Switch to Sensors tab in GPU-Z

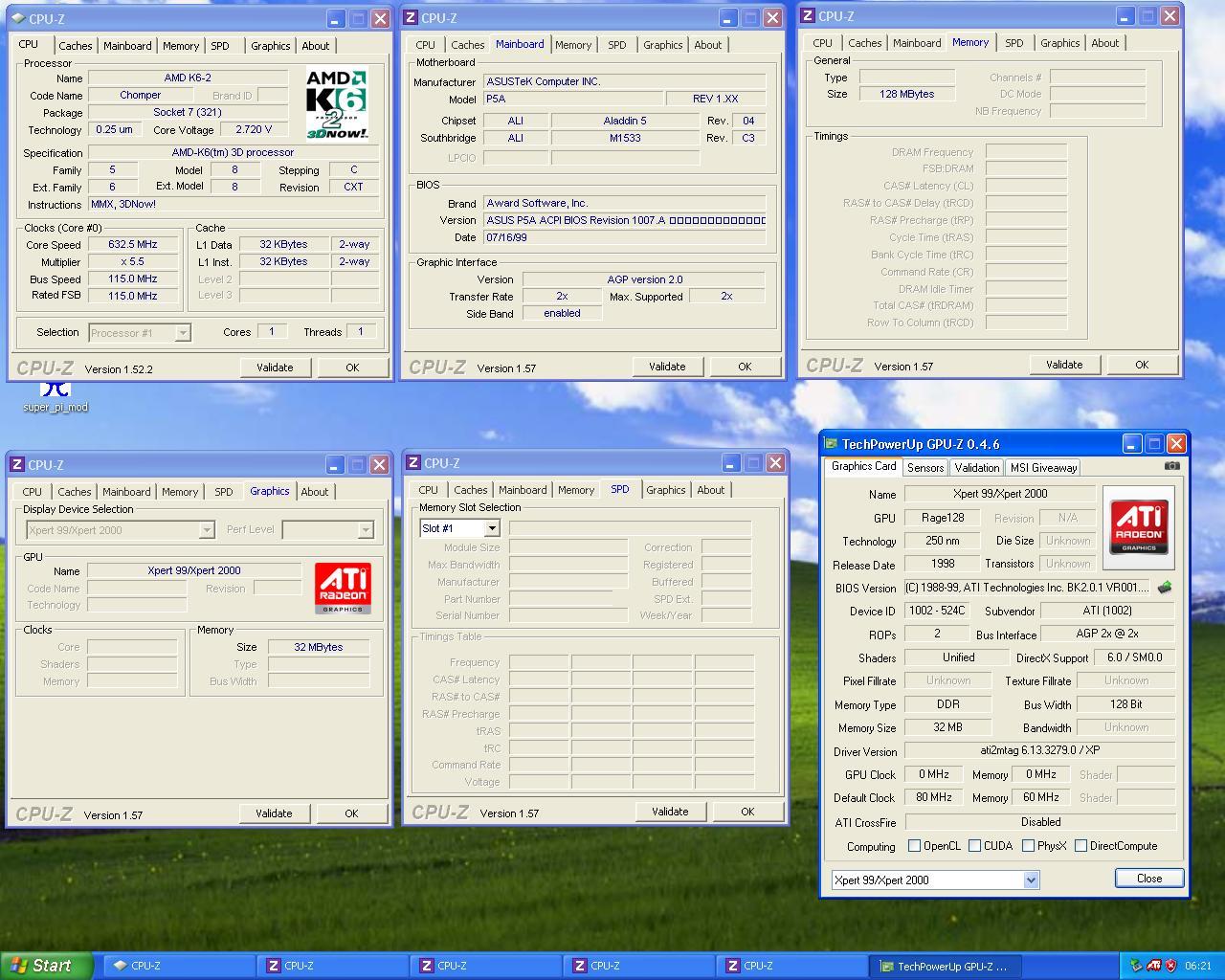coord(925,467)
